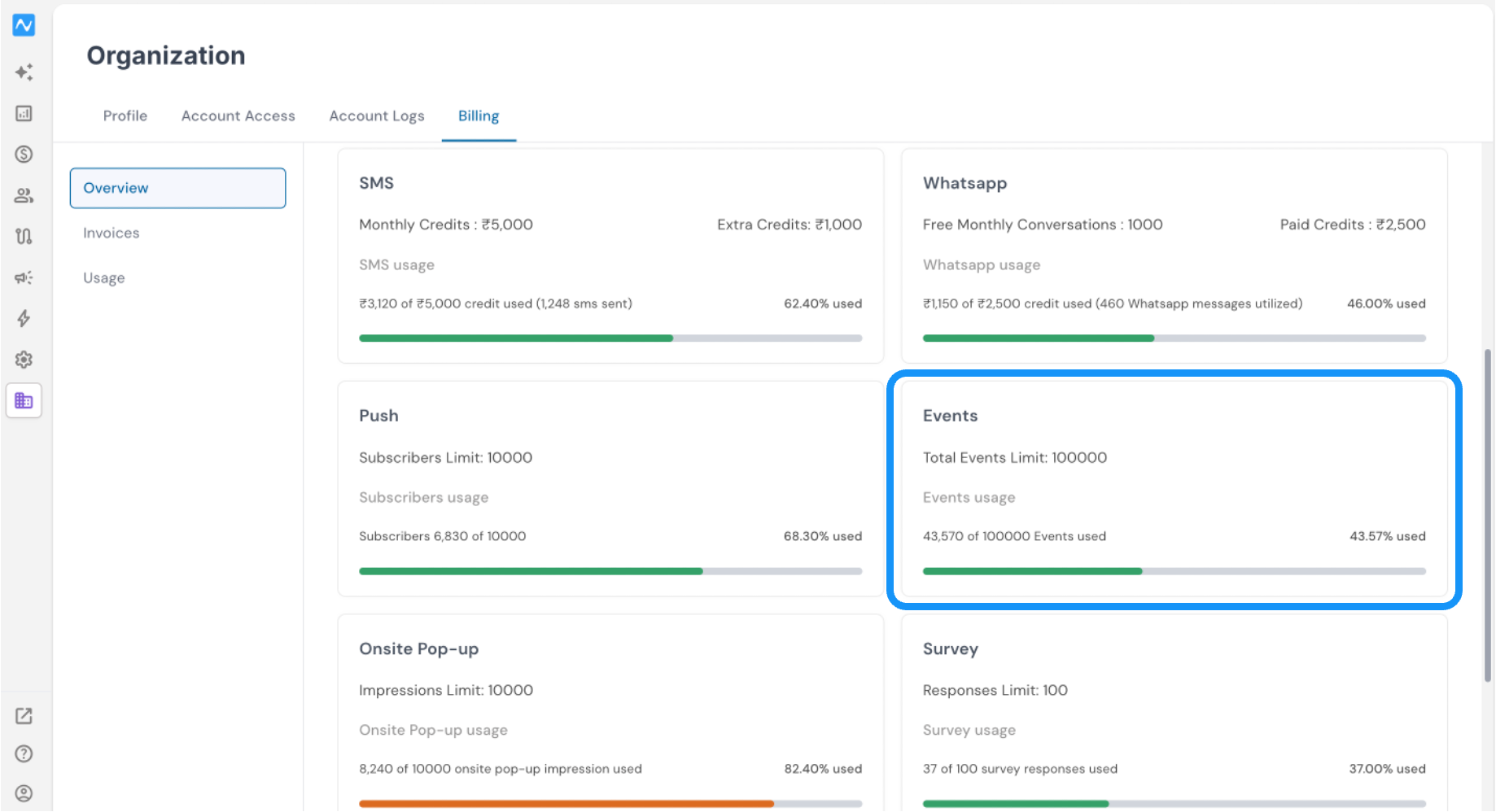This screenshot has height=812, width=1496.
Task: Click 'Extra Credits: ₹1,000' text
Action: point(790,225)
